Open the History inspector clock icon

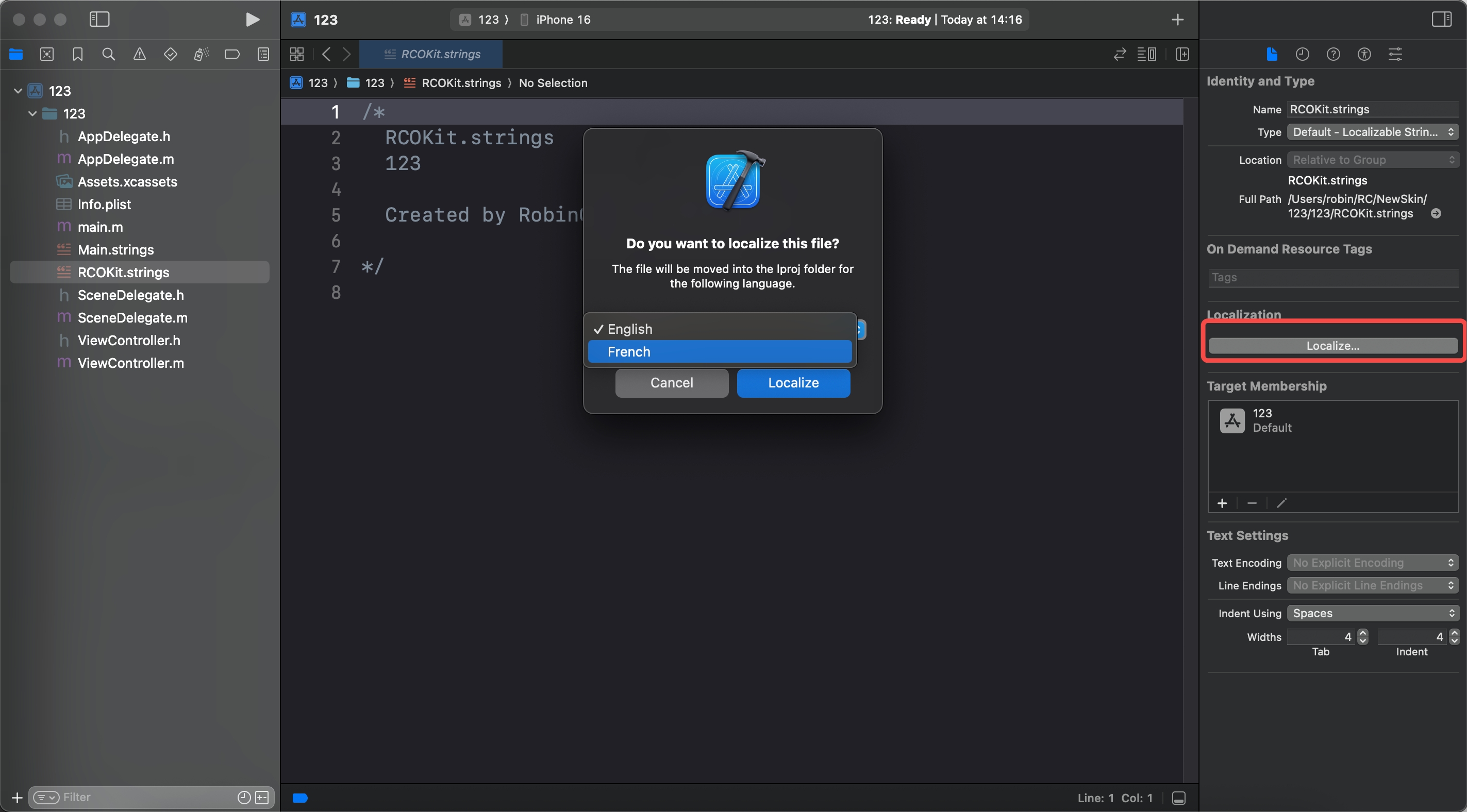[1302, 55]
